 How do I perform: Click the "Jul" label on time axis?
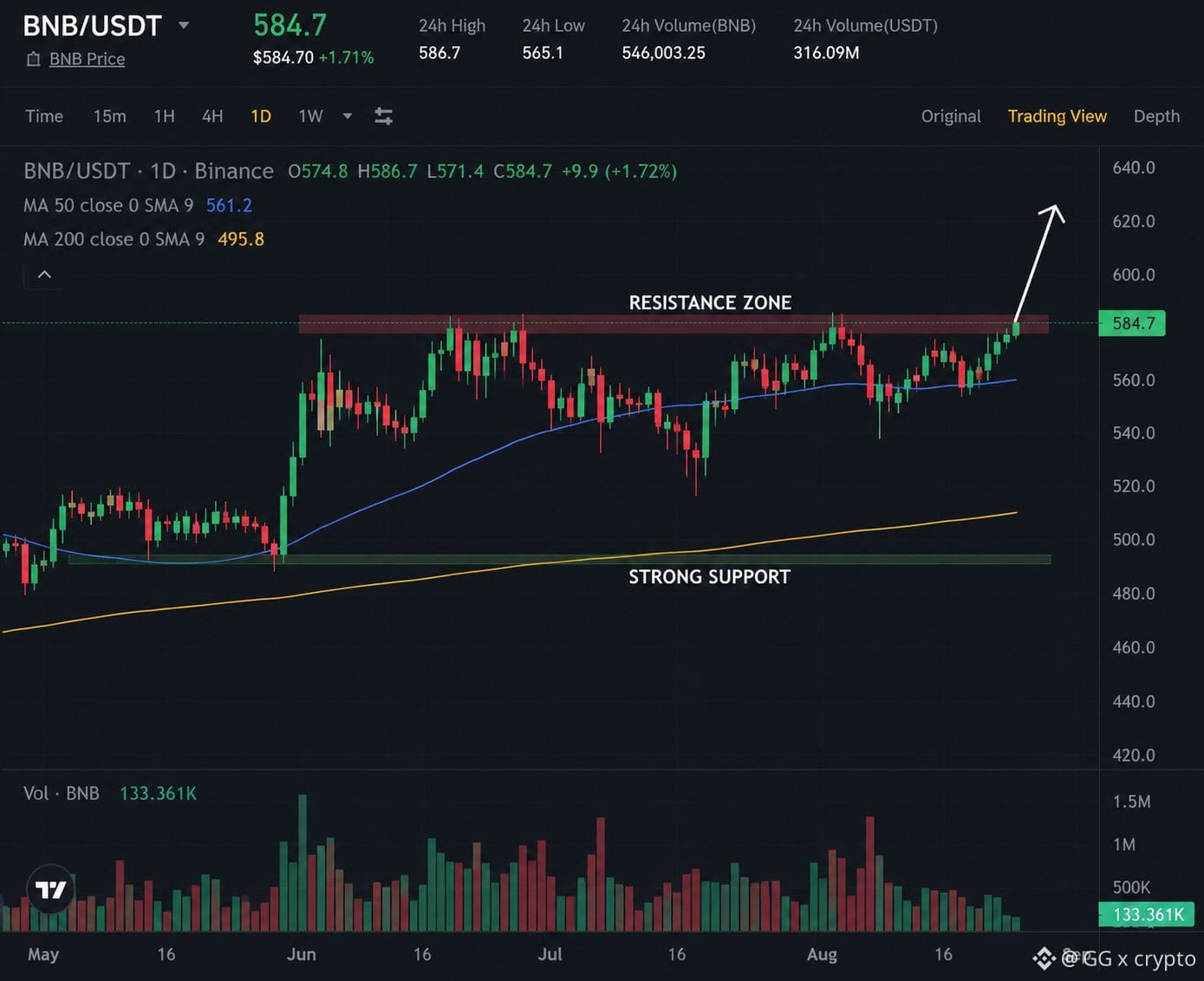550,954
